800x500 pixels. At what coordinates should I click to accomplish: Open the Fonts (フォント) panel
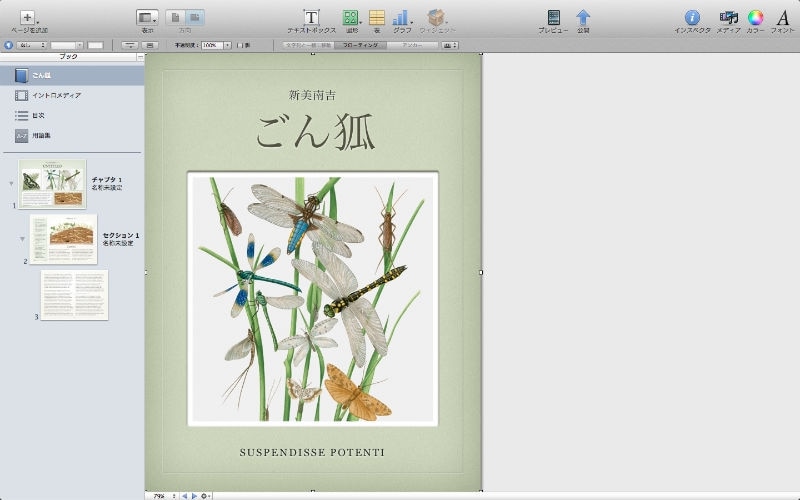(783, 18)
